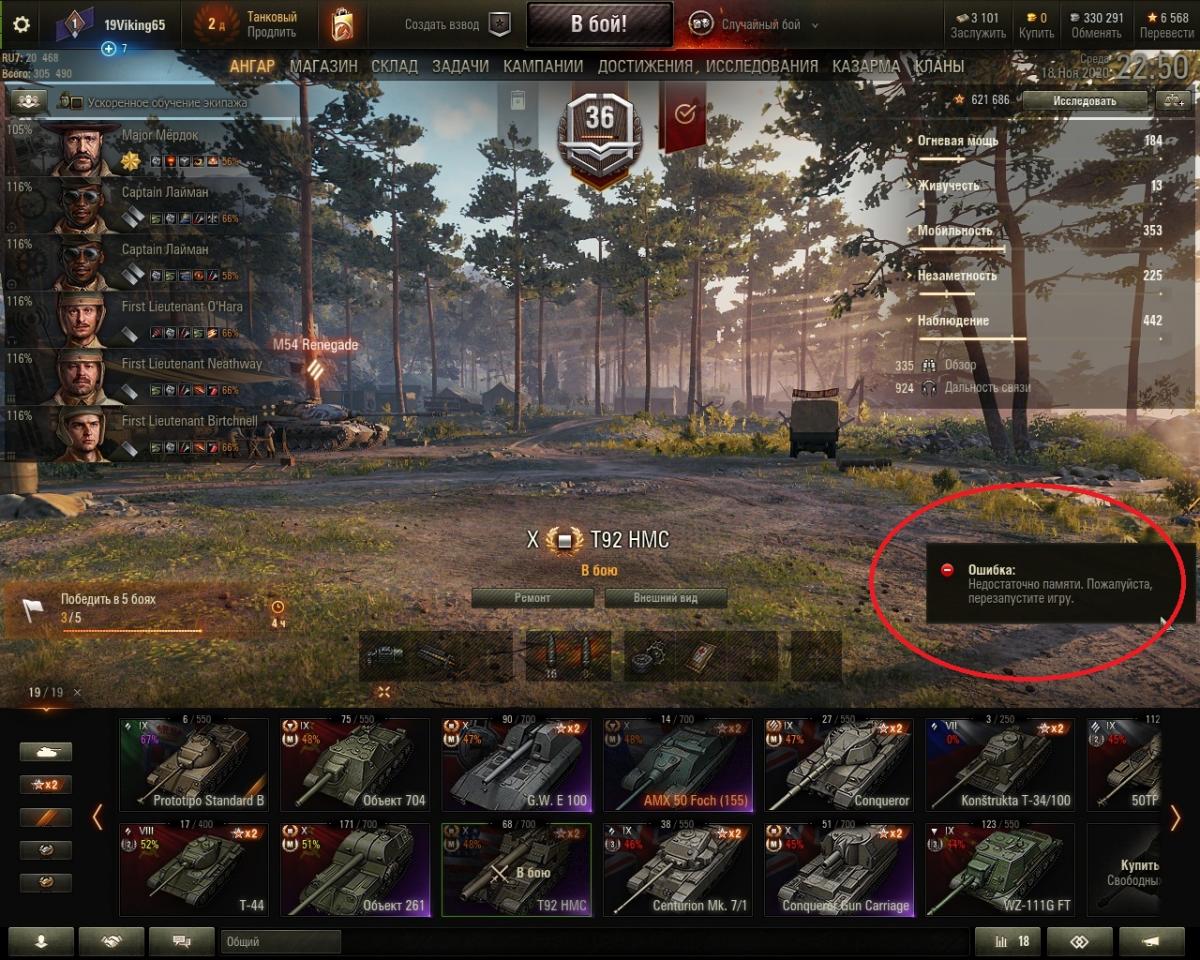Viewport: 1200px width, 960px height.
Task: Open the contacts handshake button
Action: click(111, 941)
